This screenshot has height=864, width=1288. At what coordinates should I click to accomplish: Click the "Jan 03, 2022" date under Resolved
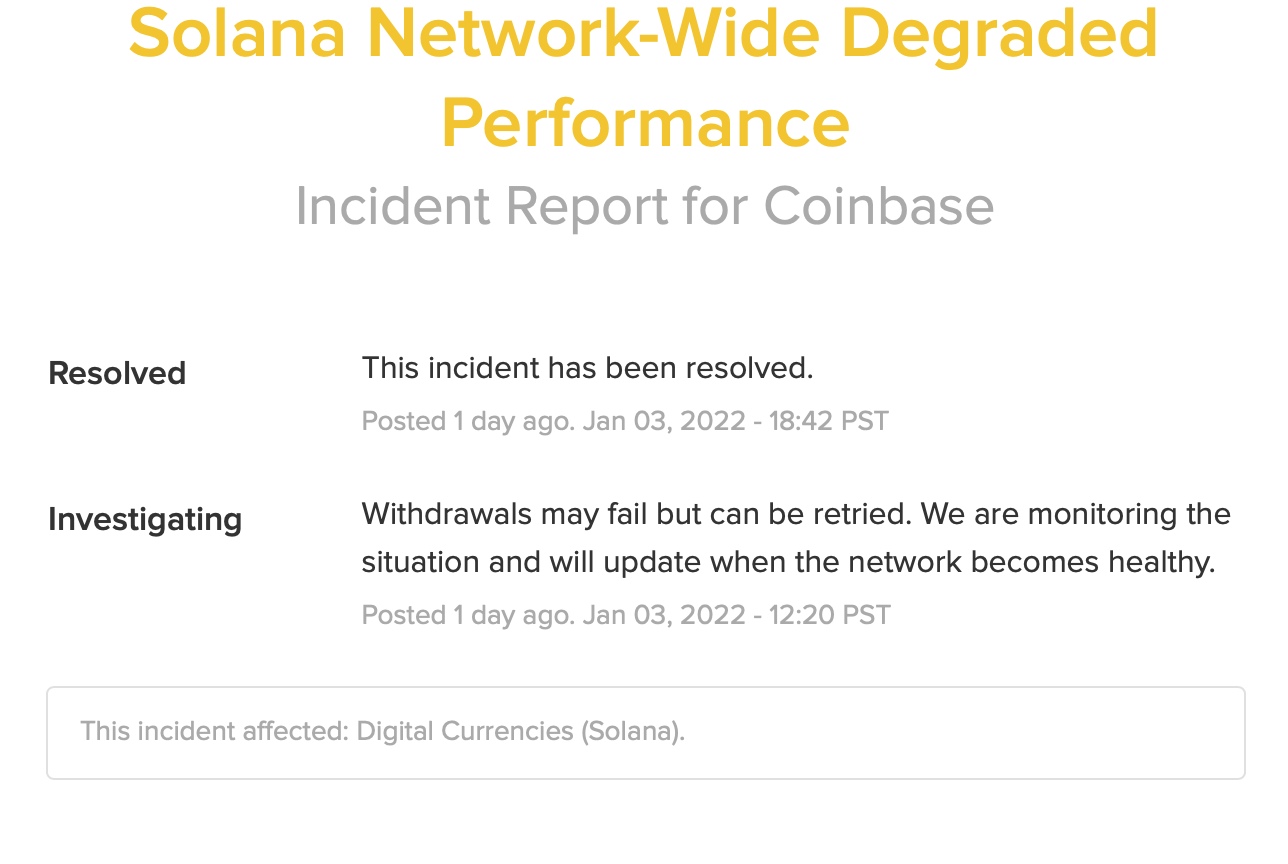(664, 421)
